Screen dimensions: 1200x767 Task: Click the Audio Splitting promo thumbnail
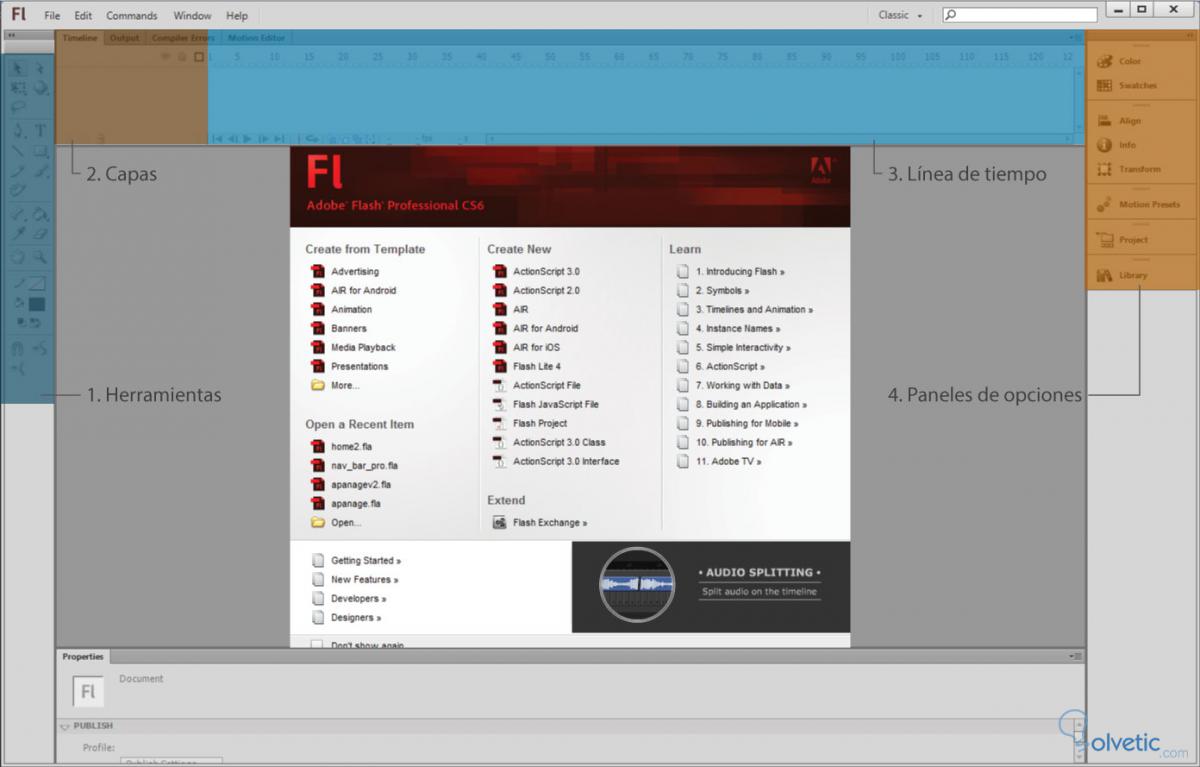(637, 586)
